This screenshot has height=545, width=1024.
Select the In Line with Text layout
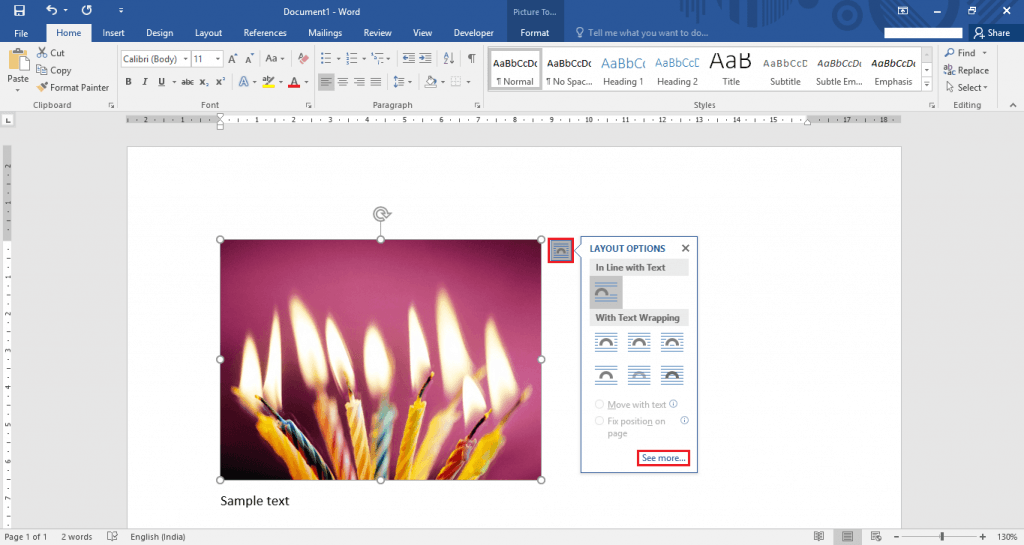coord(606,292)
